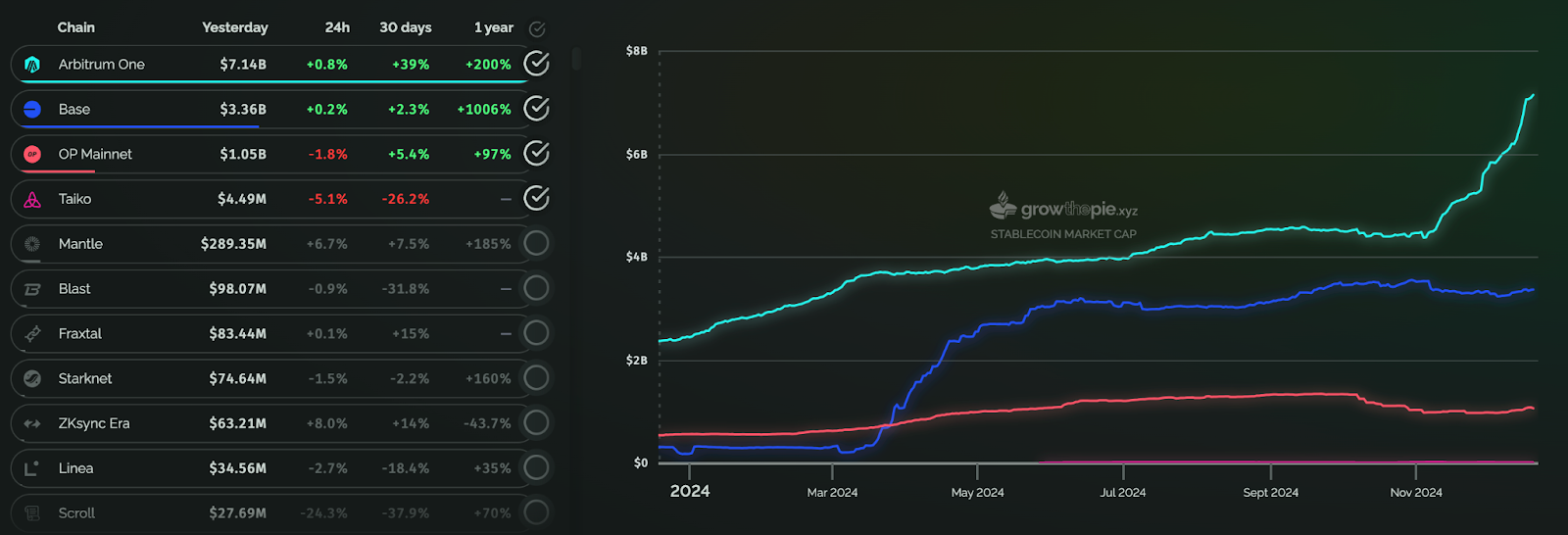Viewport: 1568px width, 535px height.
Task: Click the Base chain logo icon
Action: coord(32,110)
